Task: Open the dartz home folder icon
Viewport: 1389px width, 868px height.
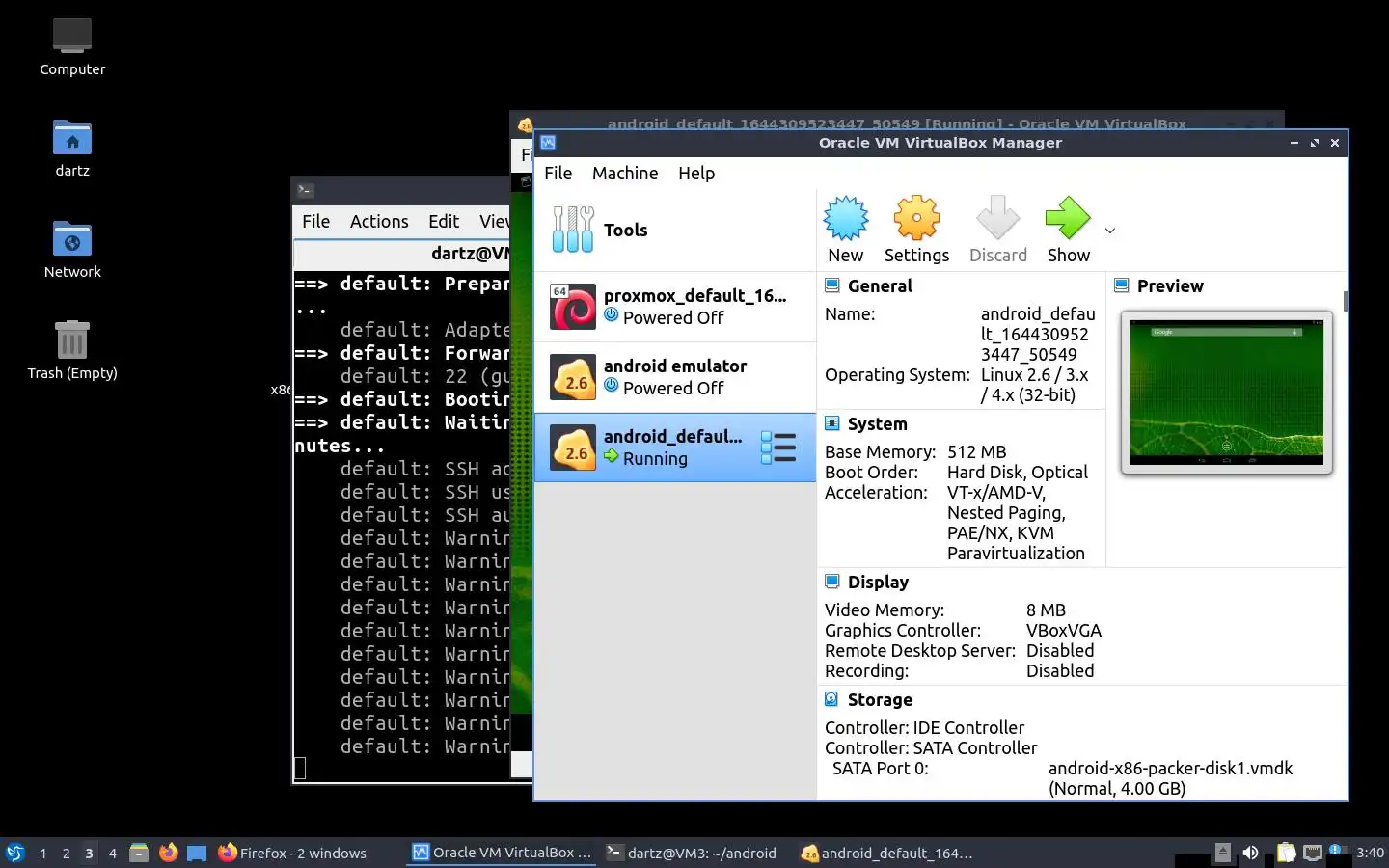Action: coord(72,148)
